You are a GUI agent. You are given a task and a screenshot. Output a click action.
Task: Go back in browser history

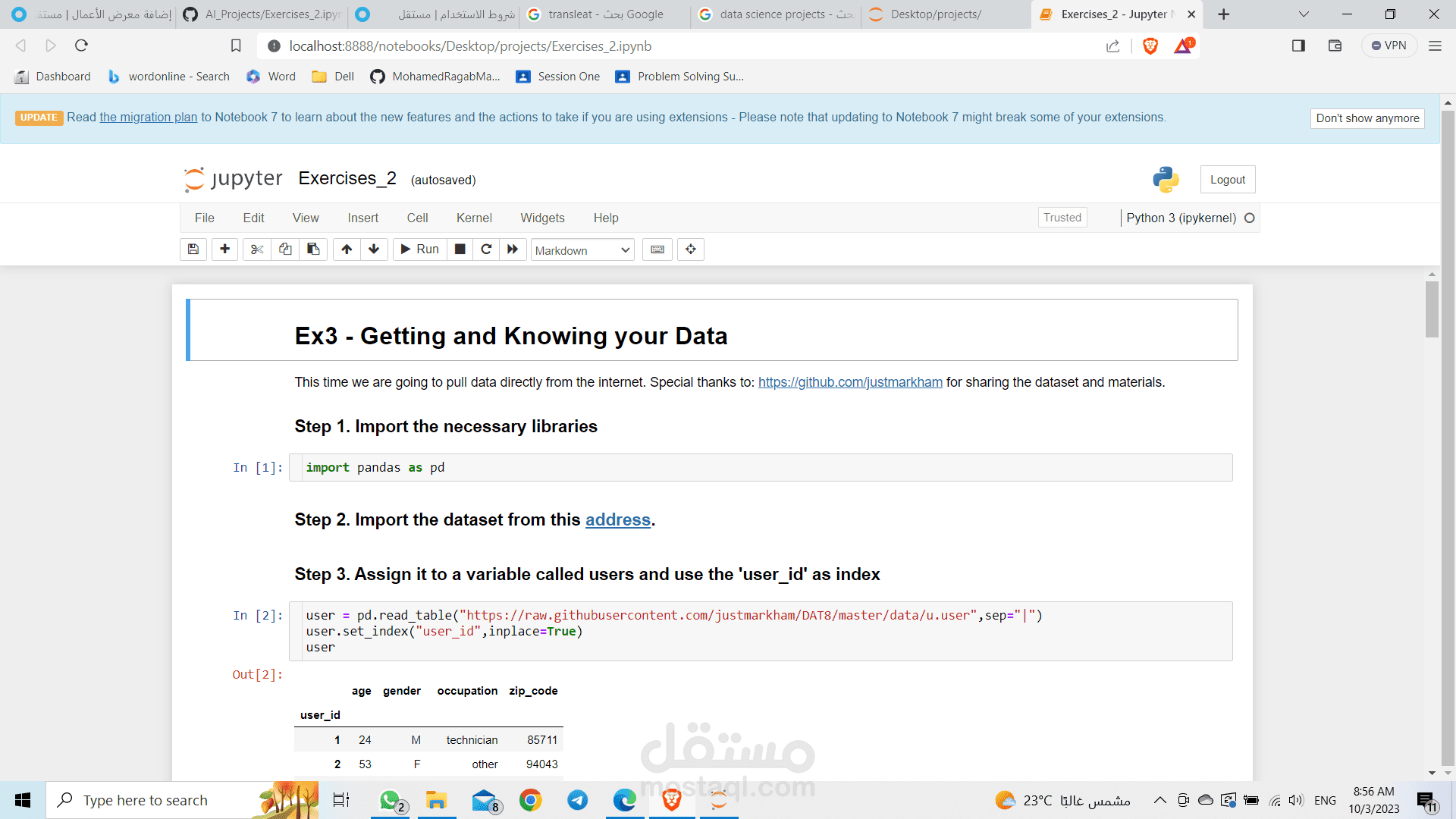tap(21, 45)
